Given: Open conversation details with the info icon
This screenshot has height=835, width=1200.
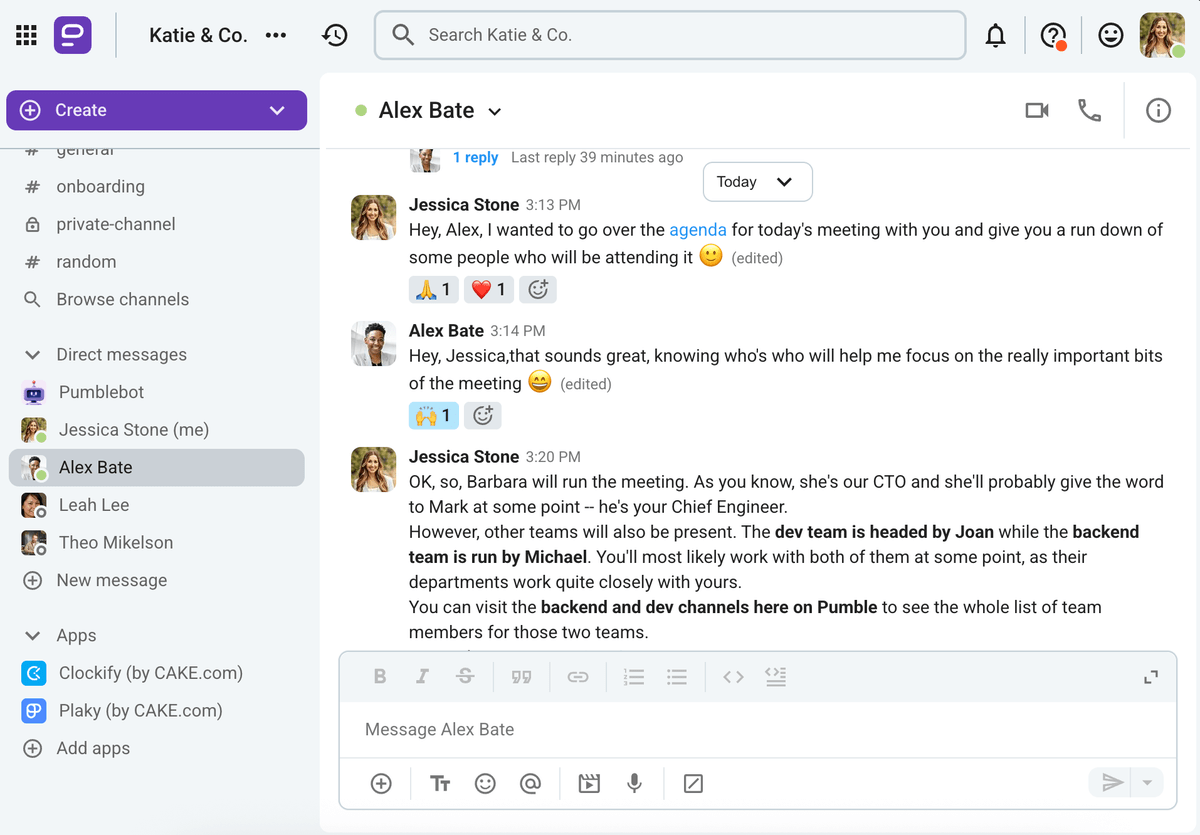Looking at the screenshot, I should (x=1158, y=110).
